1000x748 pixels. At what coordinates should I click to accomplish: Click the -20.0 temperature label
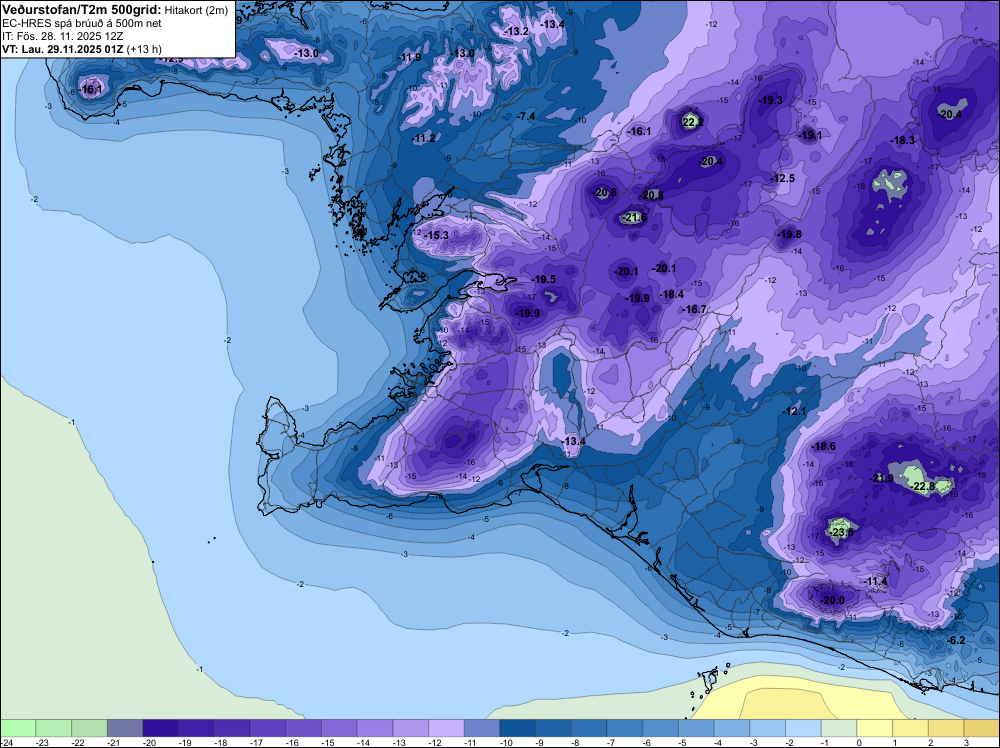point(832,600)
